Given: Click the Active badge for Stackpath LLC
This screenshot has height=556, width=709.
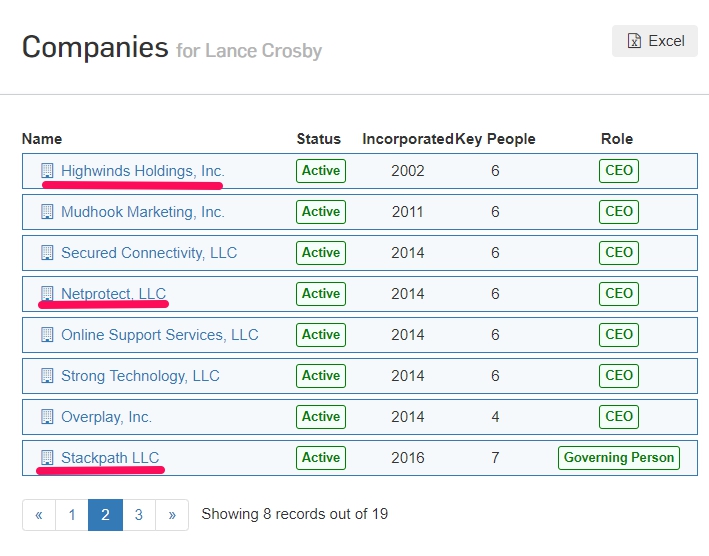Looking at the screenshot, I should pos(321,458).
